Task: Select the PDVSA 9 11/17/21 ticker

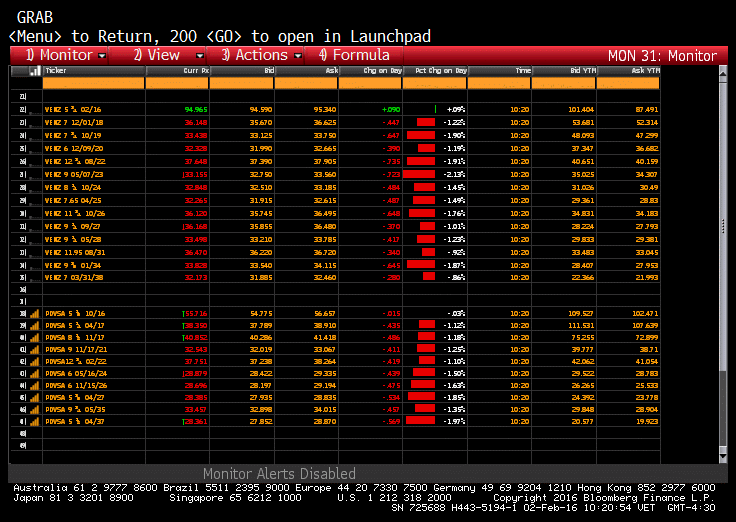Action: coord(76,350)
